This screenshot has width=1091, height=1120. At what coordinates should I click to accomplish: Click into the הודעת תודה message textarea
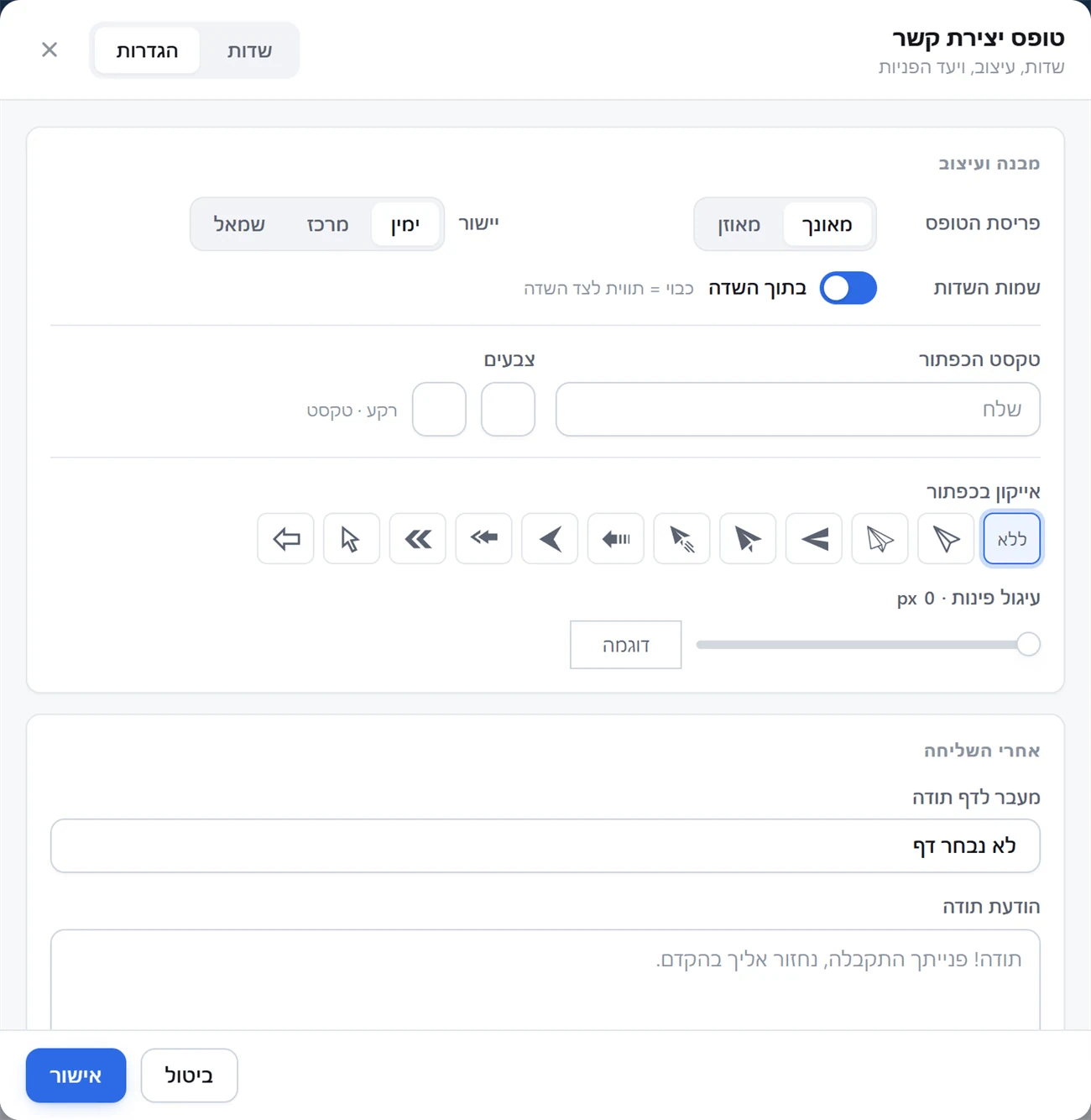[545, 979]
